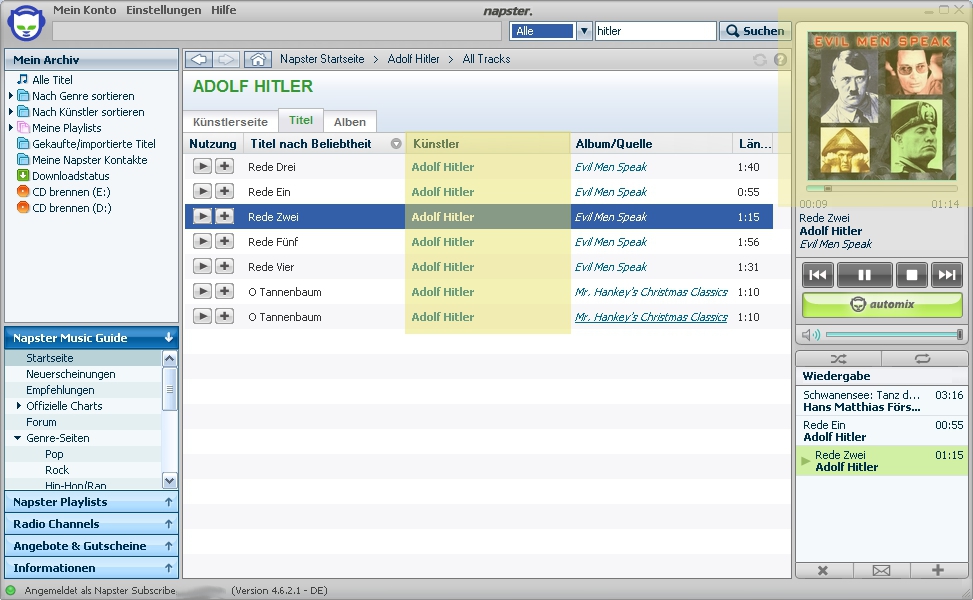Screen dimensions: 973x600
Task: Open the home page icon
Action: coord(258,60)
